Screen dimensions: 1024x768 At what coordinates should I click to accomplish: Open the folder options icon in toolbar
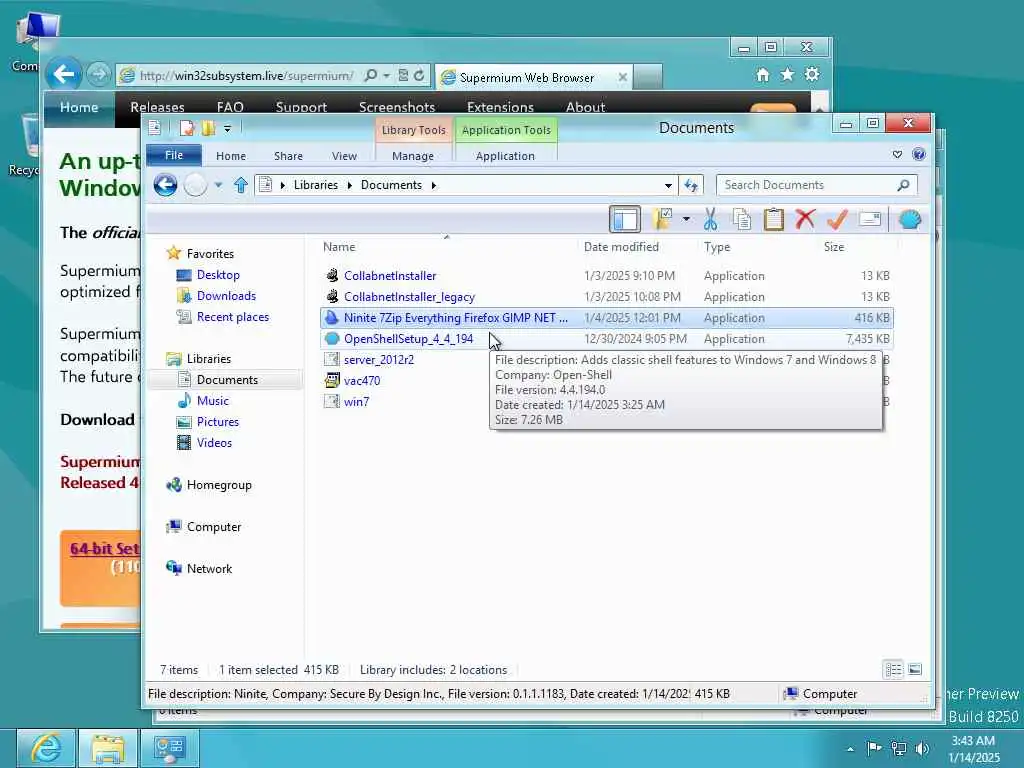pyautogui.click(x=662, y=219)
